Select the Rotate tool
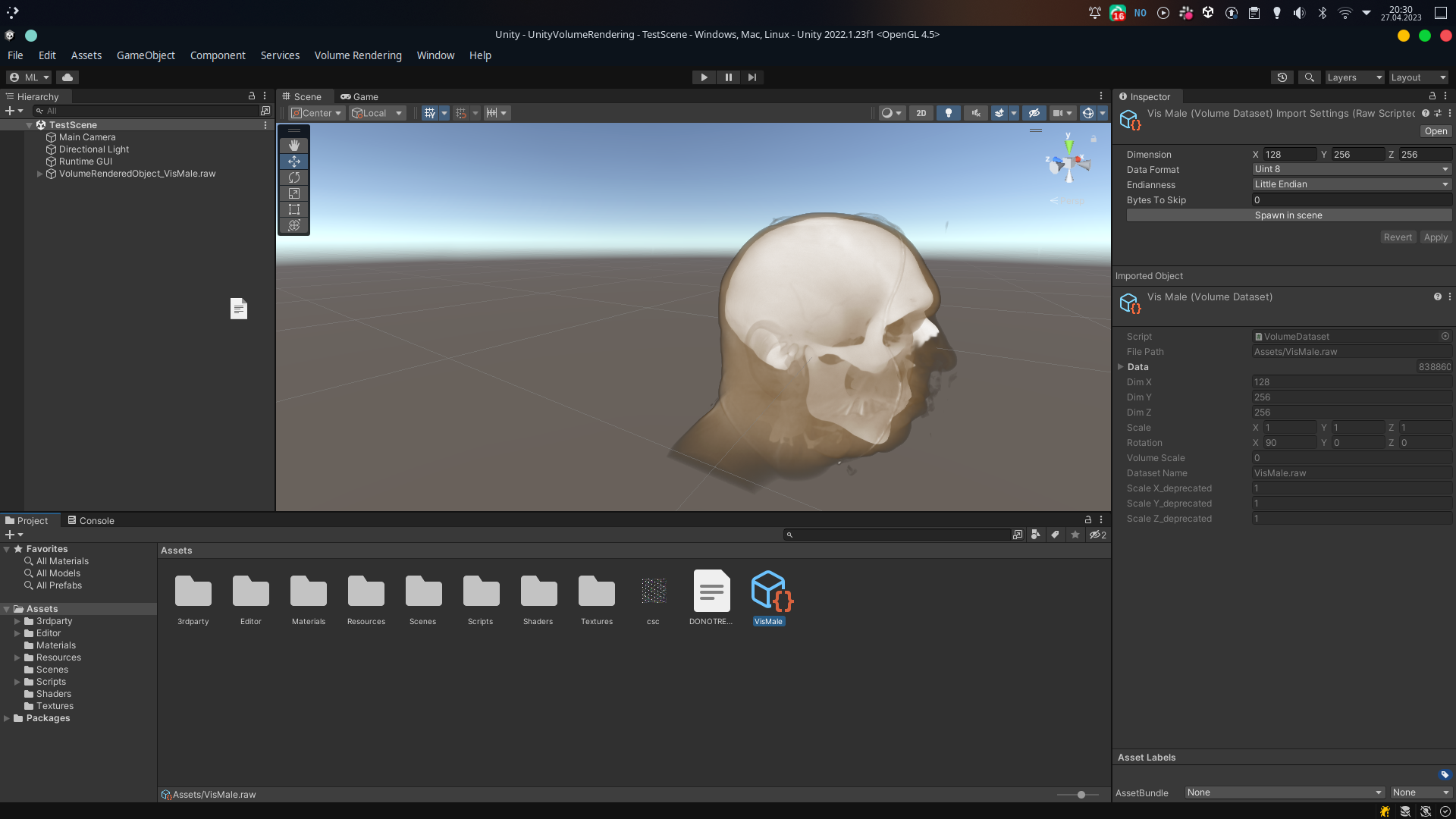The height and width of the screenshot is (819, 1456). click(x=293, y=177)
